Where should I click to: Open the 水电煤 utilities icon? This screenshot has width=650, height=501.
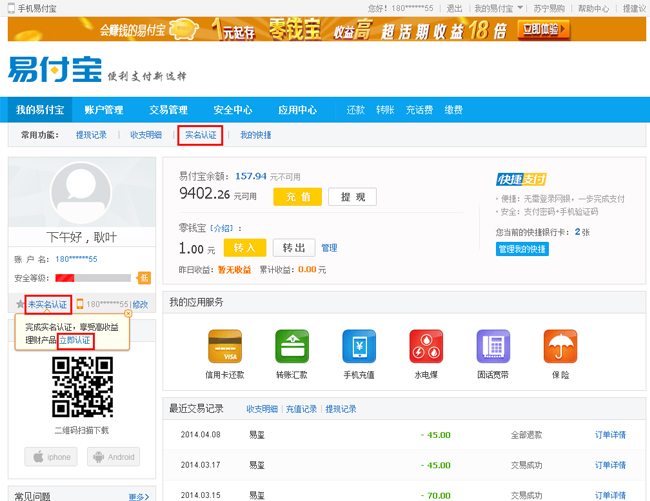coord(426,346)
